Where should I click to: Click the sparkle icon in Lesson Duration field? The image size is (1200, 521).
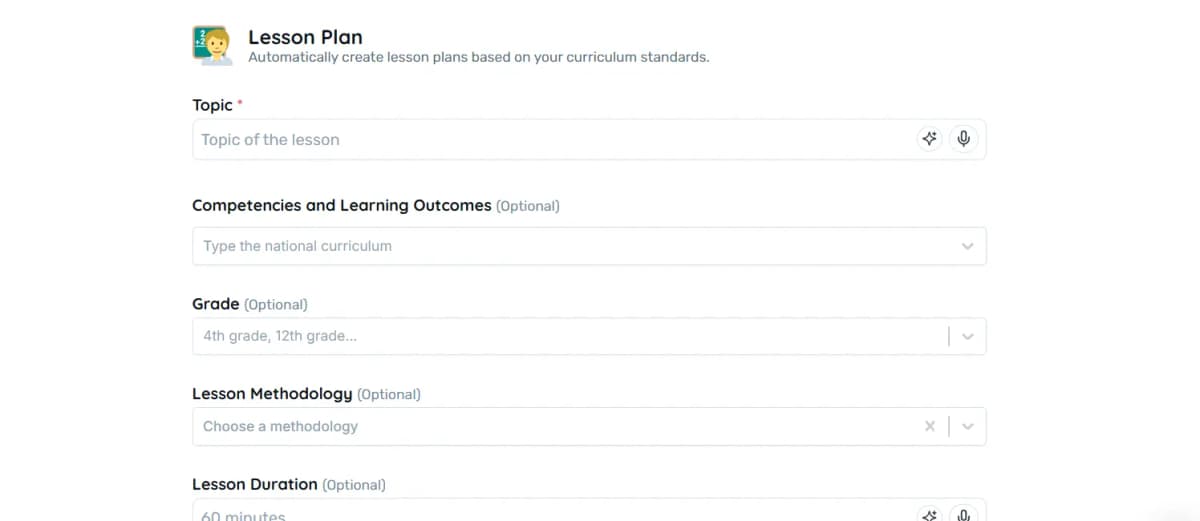click(x=930, y=515)
